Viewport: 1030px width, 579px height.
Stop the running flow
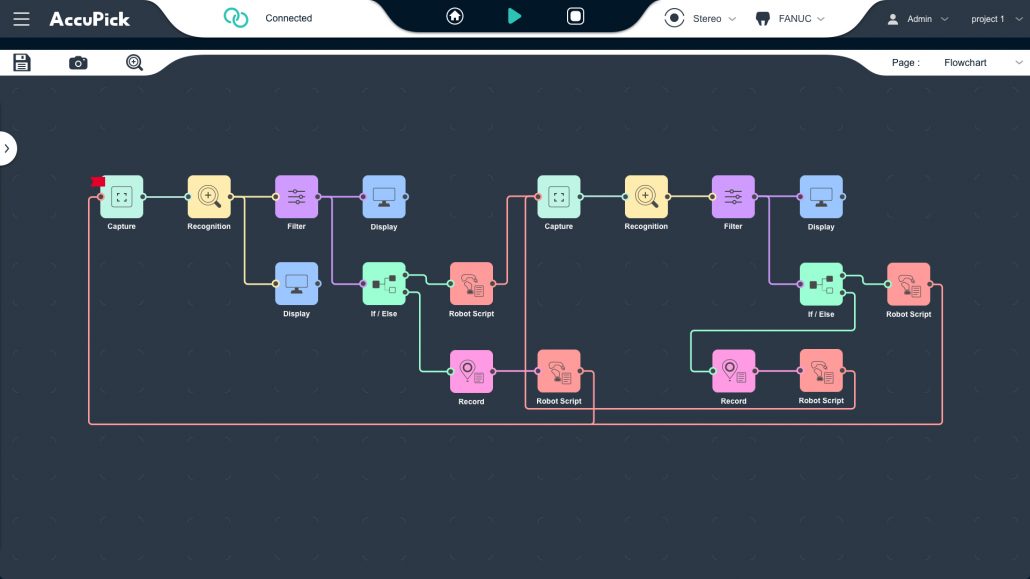[575, 16]
